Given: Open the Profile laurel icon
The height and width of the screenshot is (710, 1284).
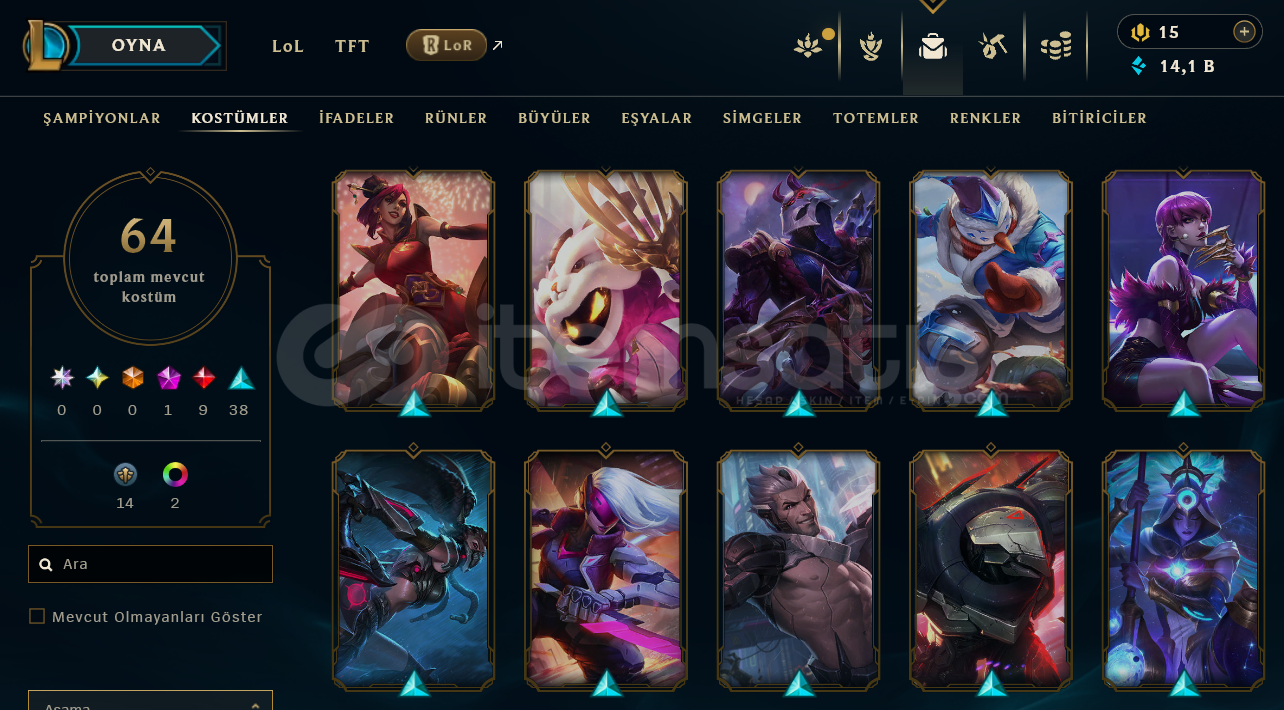Looking at the screenshot, I should [x=808, y=46].
